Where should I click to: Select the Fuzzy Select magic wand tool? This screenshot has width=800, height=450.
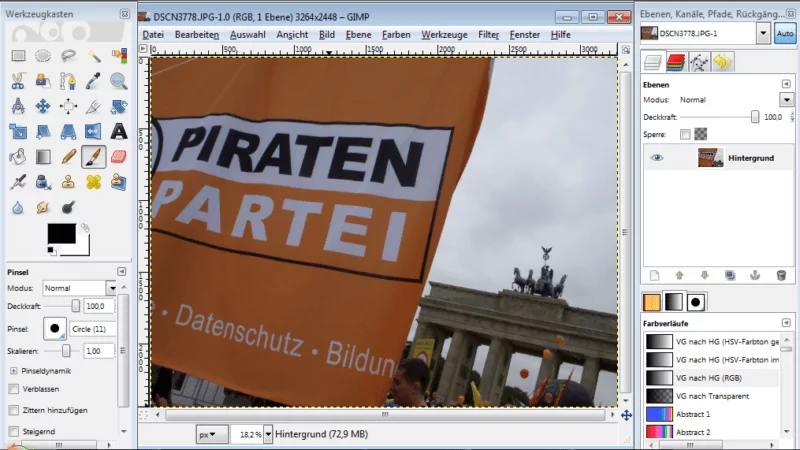click(93, 55)
